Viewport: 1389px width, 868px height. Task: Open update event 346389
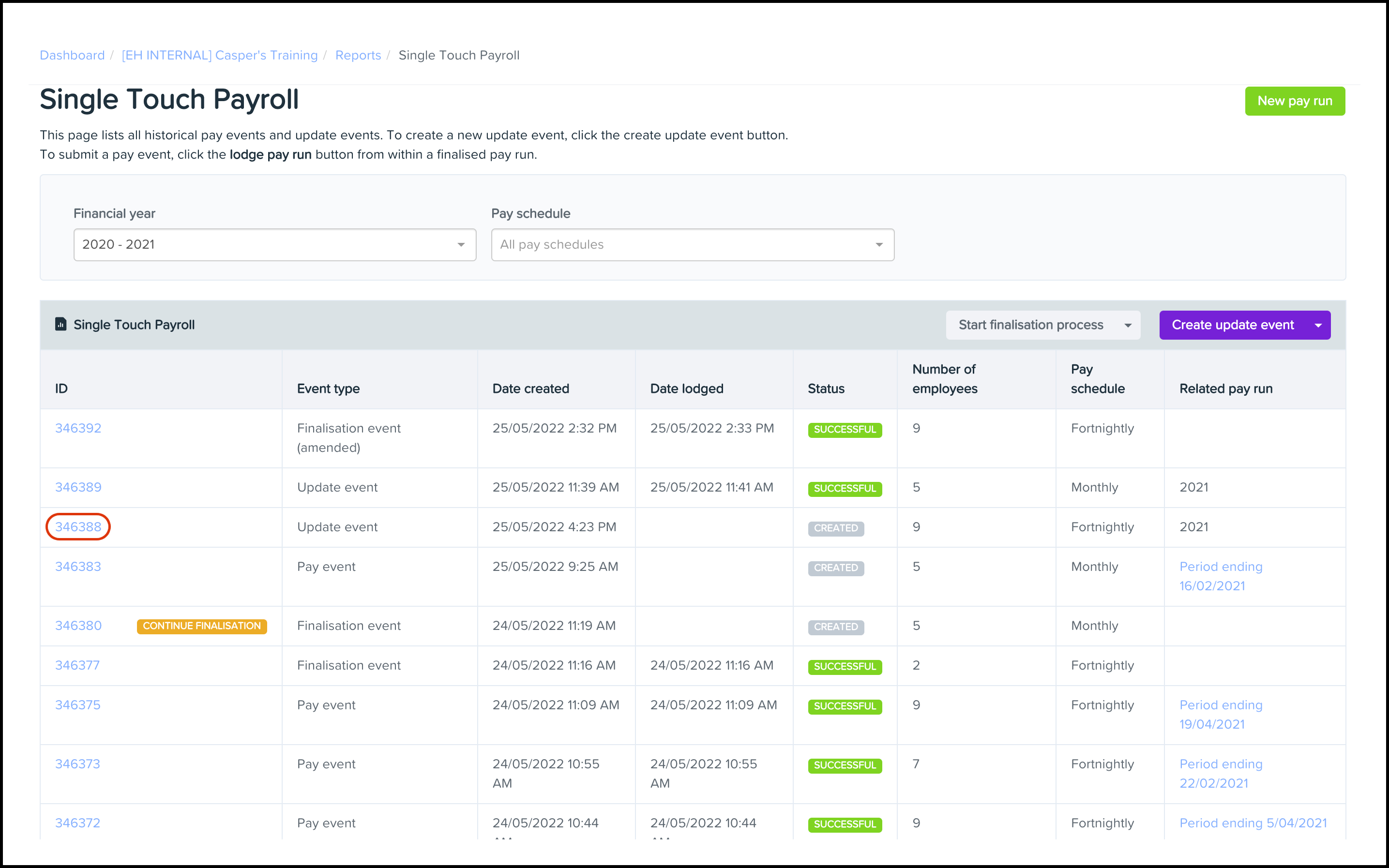(77, 487)
